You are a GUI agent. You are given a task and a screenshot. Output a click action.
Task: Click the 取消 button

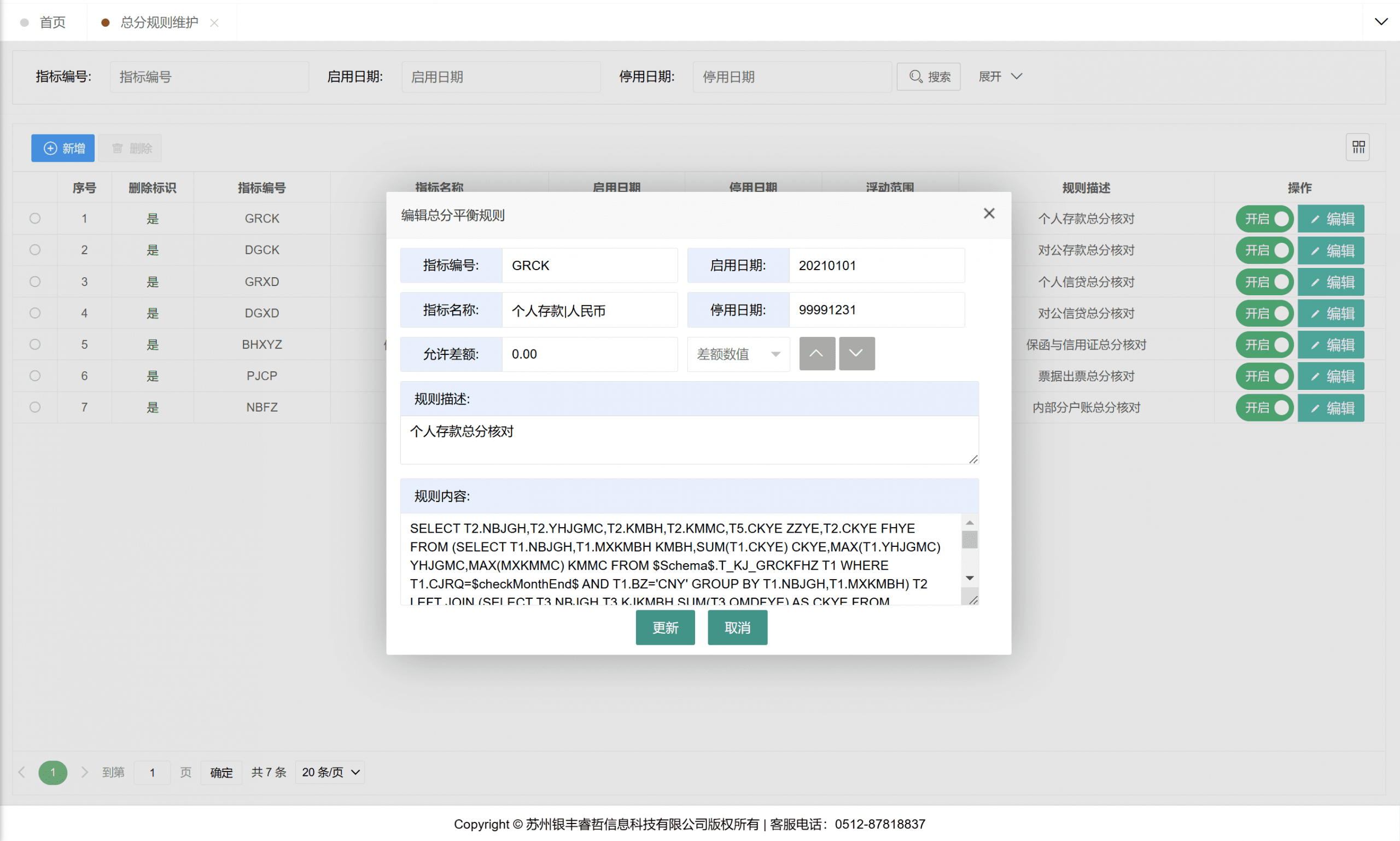pyautogui.click(x=737, y=627)
